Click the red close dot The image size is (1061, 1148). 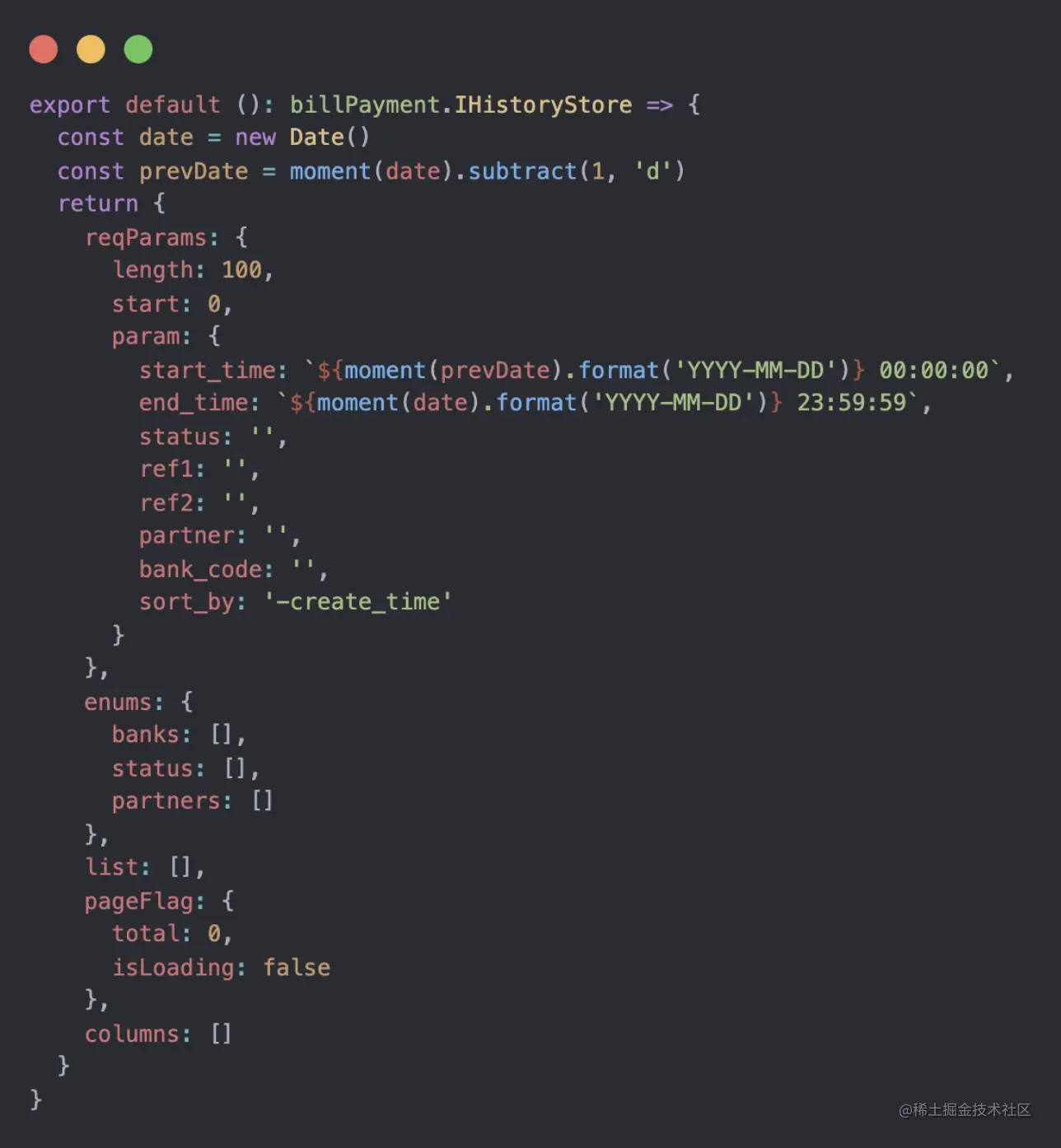coord(44,49)
